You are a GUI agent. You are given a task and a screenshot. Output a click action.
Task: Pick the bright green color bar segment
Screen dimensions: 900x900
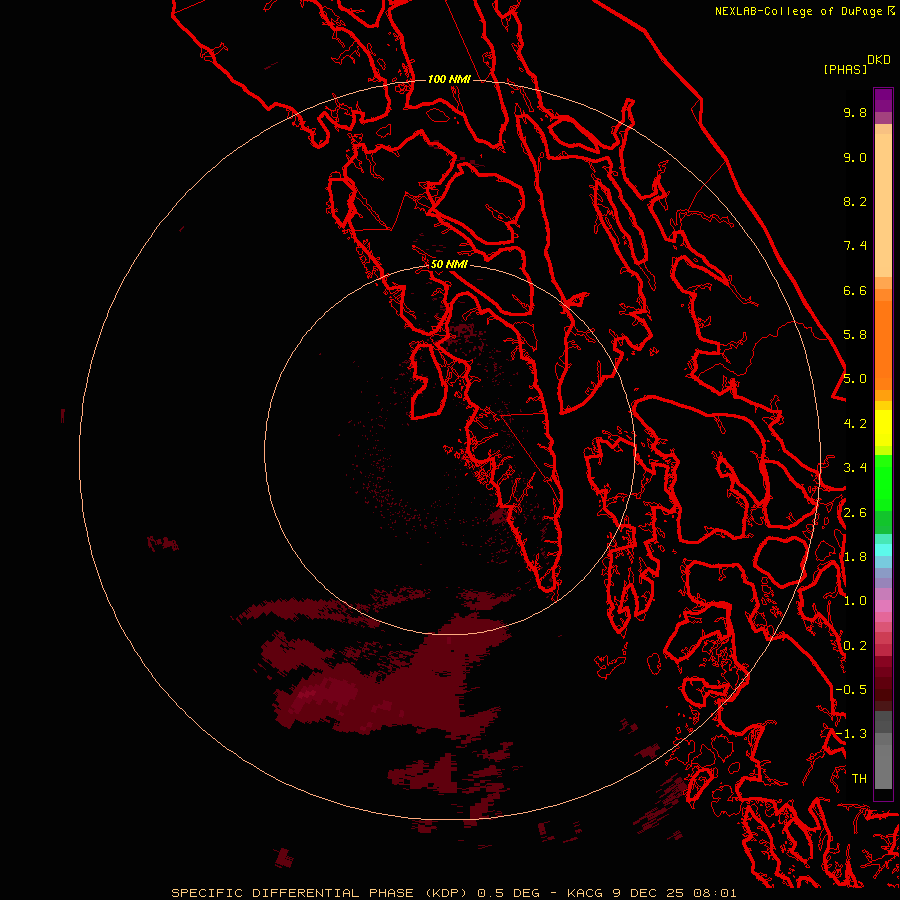point(883,482)
